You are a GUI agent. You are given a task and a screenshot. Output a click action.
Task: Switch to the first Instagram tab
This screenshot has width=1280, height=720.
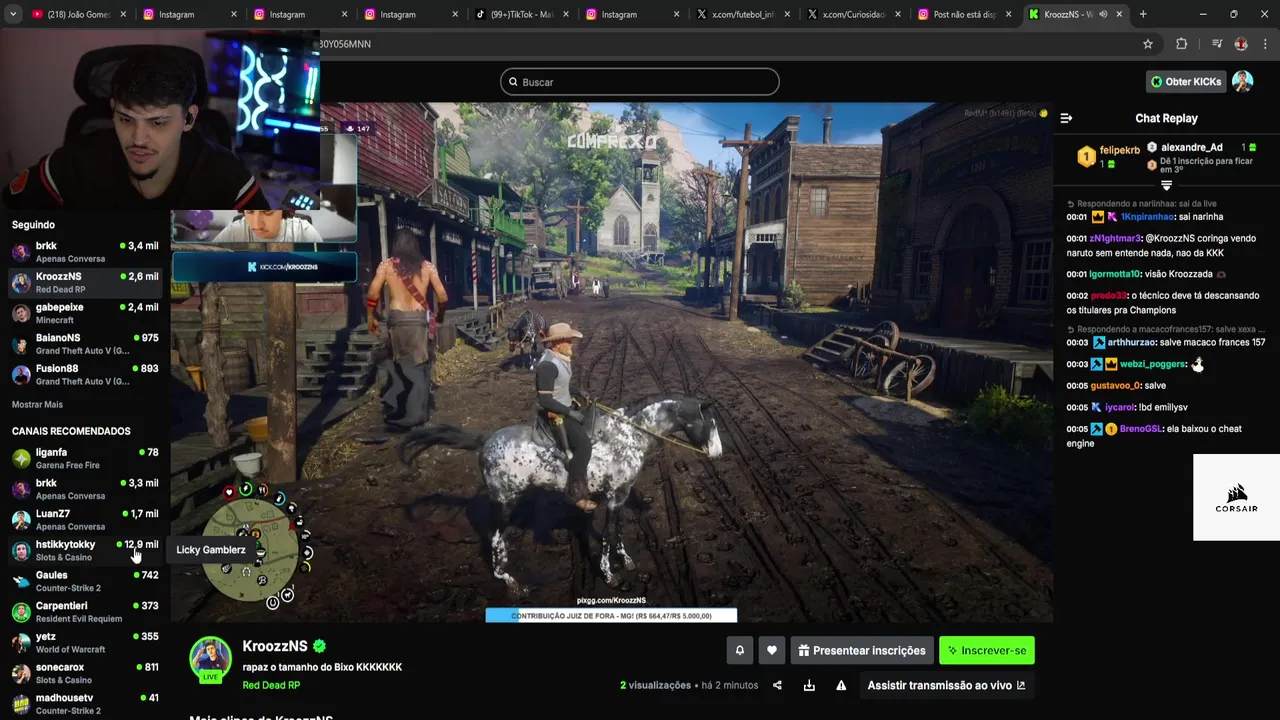[190, 14]
